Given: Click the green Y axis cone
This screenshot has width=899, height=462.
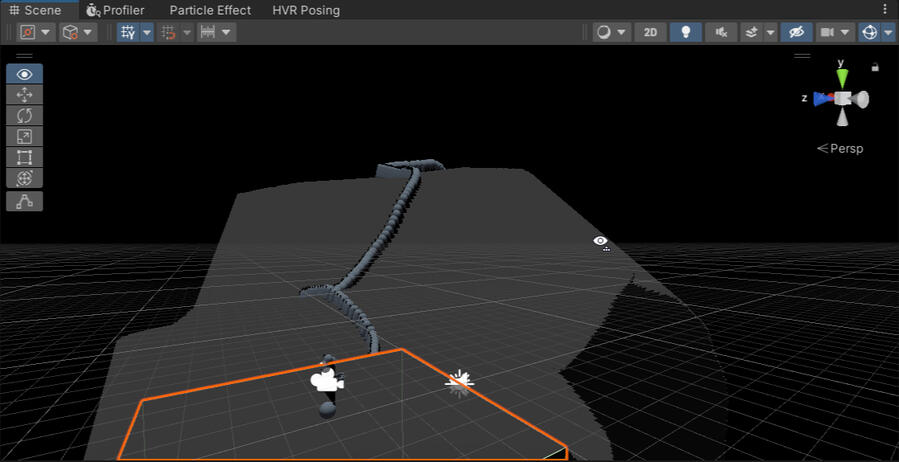Looking at the screenshot, I should (842, 77).
